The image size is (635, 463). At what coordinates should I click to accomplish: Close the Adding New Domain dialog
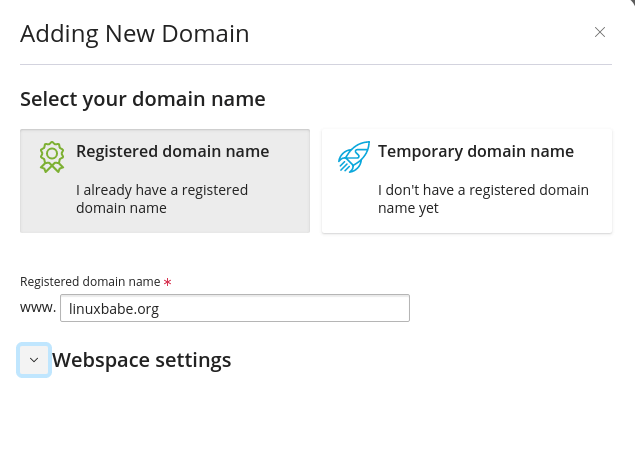[x=600, y=32]
